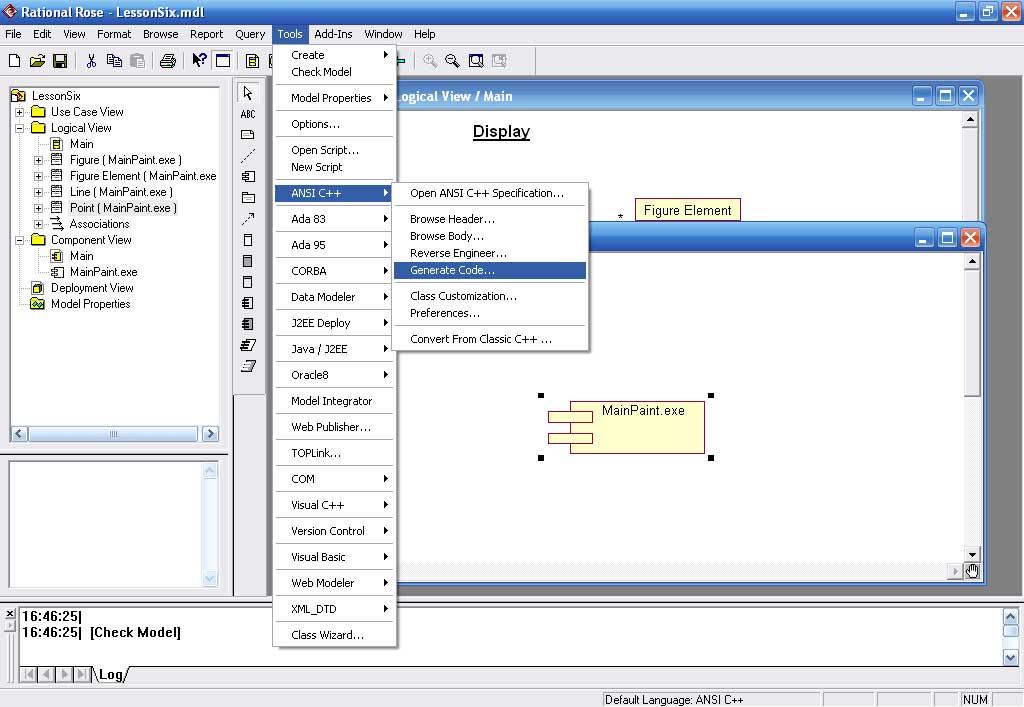Select MainPaint.exe in browser tree
The height and width of the screenshot is (707, 1024).
pyautogui.click(x=103, y=272)
